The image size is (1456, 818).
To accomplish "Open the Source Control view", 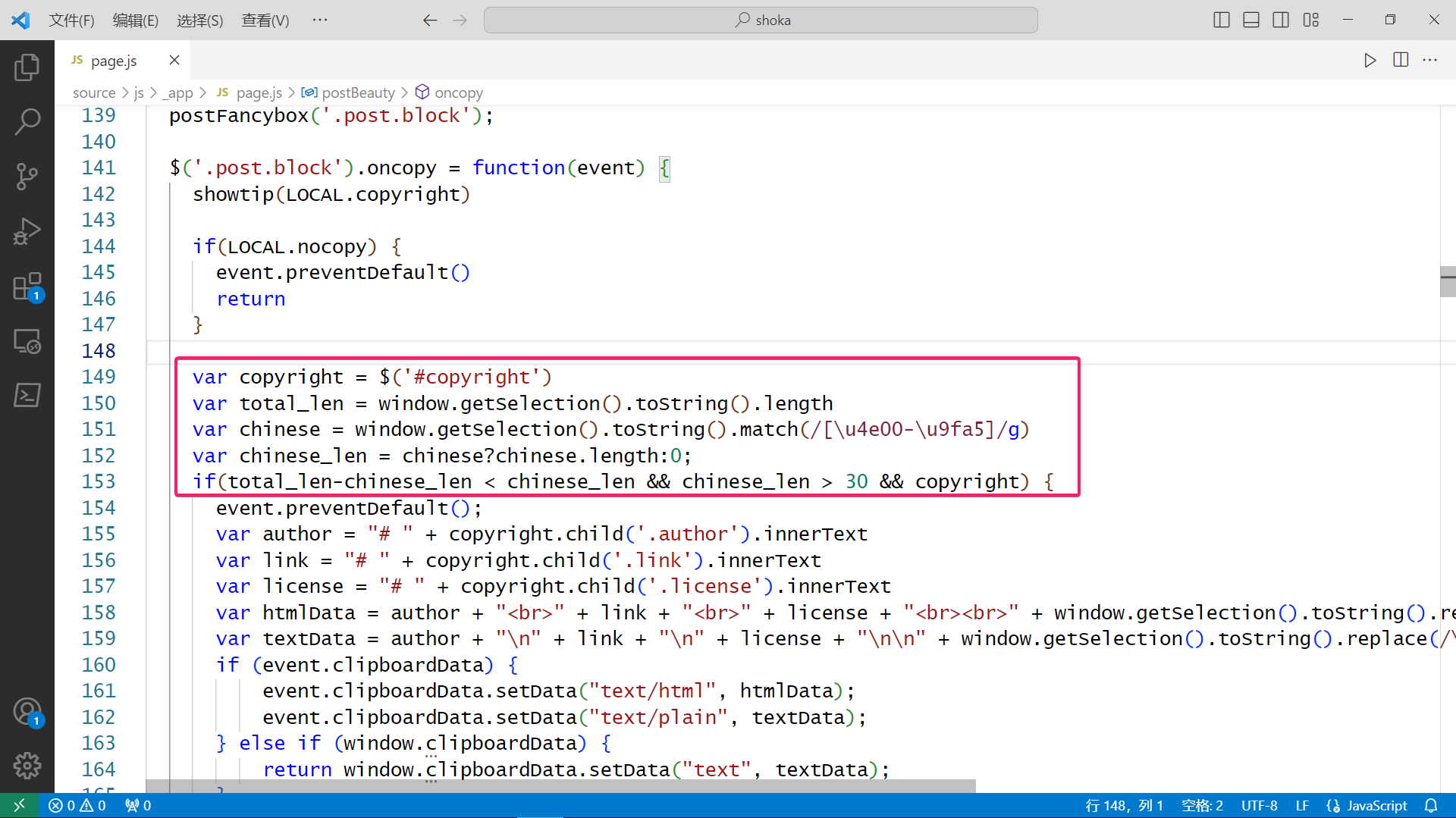I will (27, 176).
